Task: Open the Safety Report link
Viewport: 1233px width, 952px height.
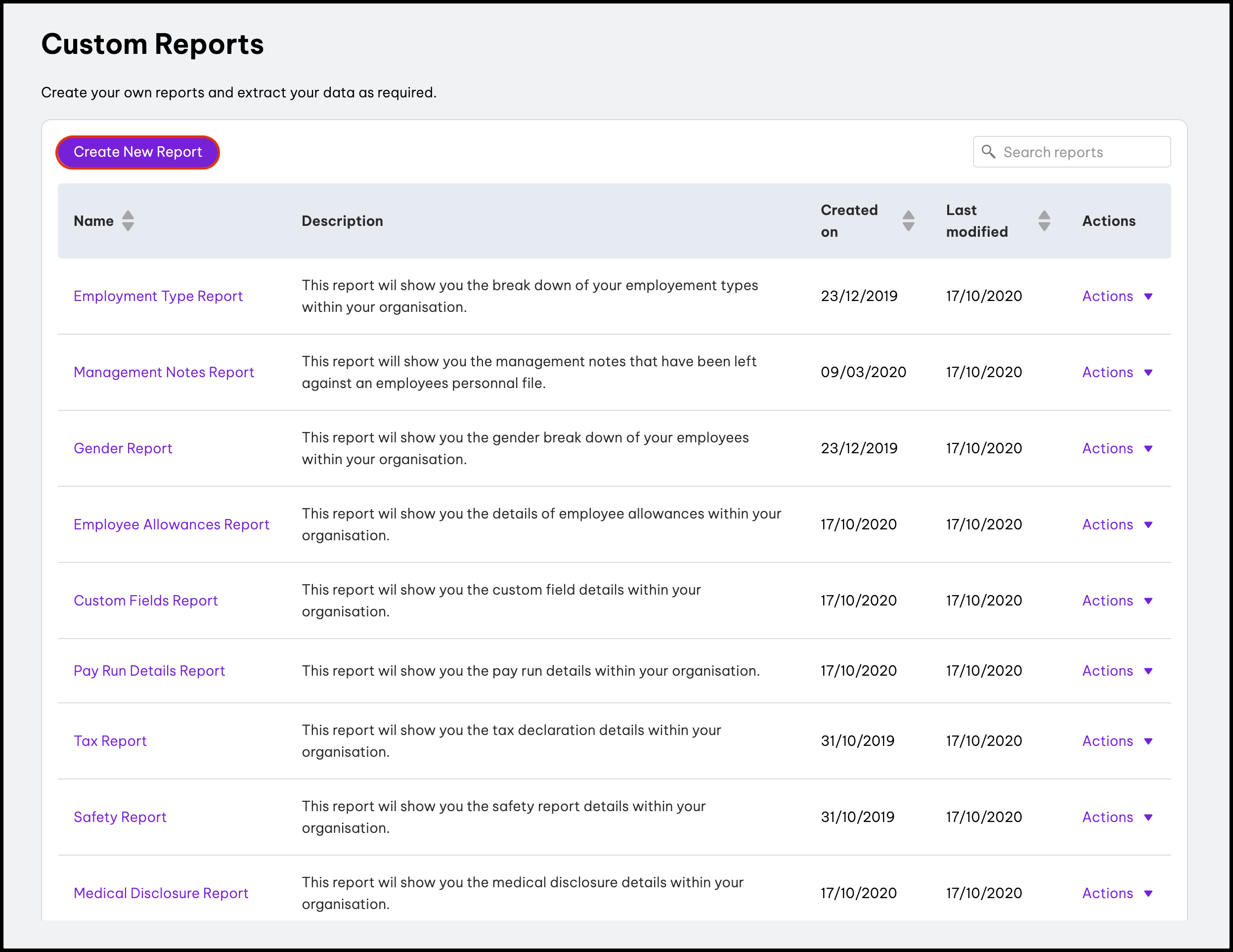Action: pos(120,818)
